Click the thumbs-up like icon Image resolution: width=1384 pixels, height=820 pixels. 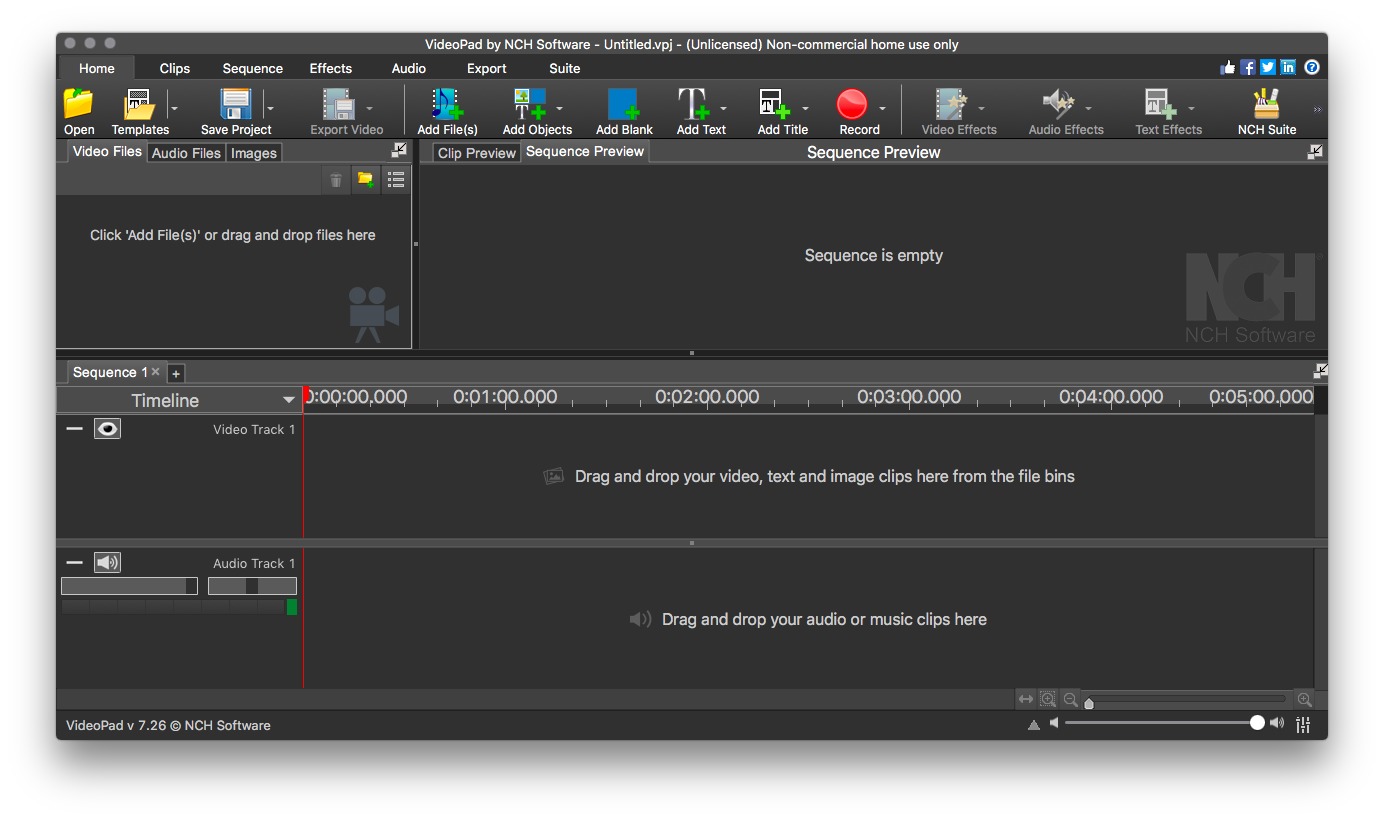point(1228,68)
